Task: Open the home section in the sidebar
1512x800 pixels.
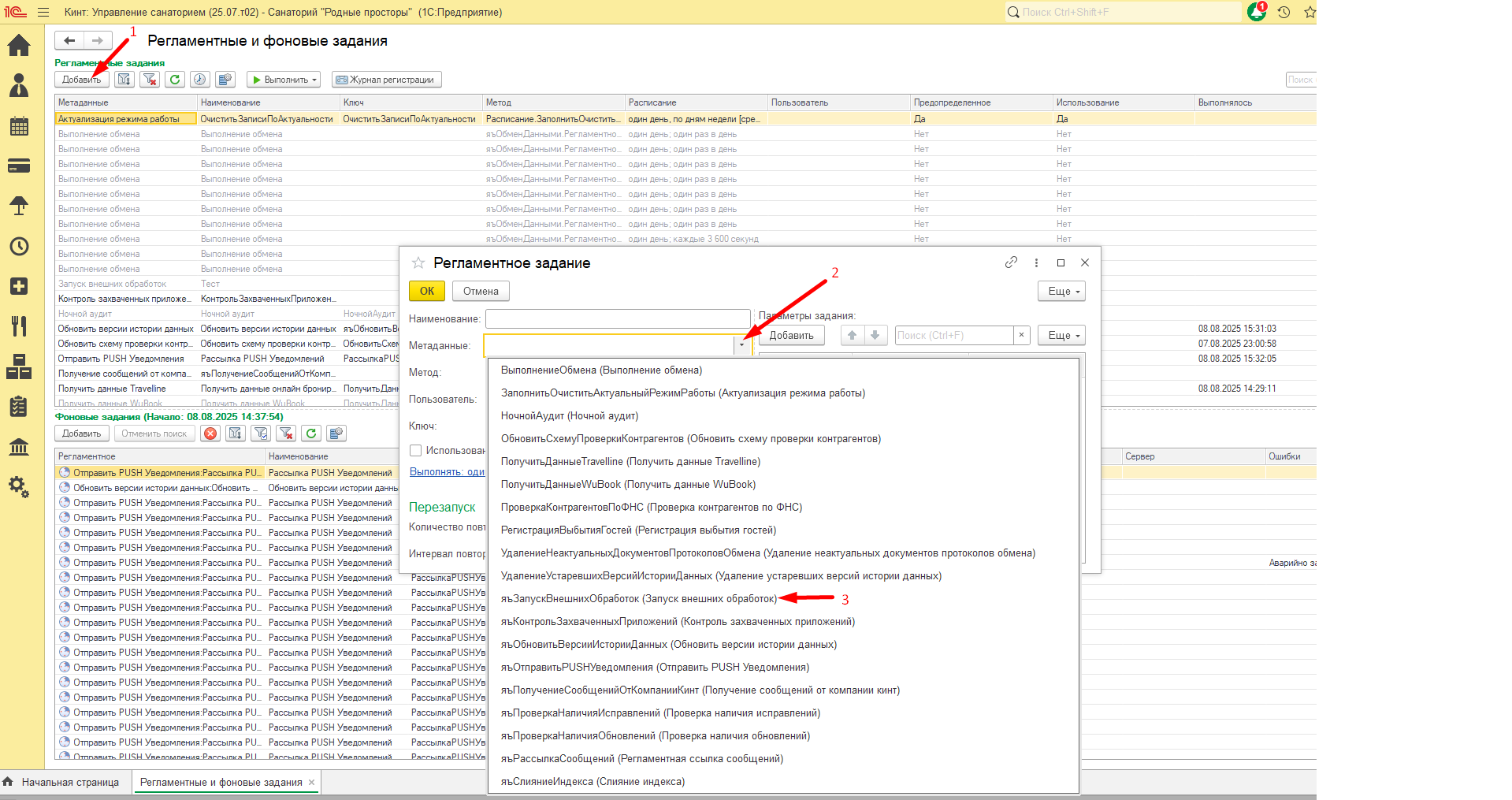Action: coord(19,46)
